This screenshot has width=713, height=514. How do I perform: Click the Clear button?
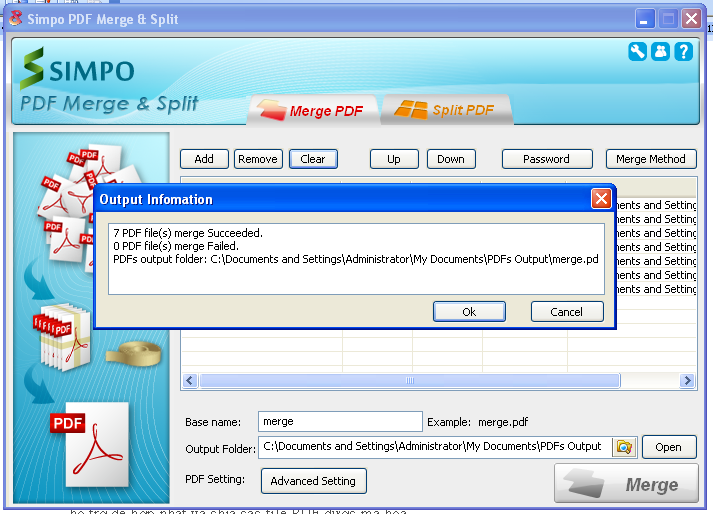(313, 159)
